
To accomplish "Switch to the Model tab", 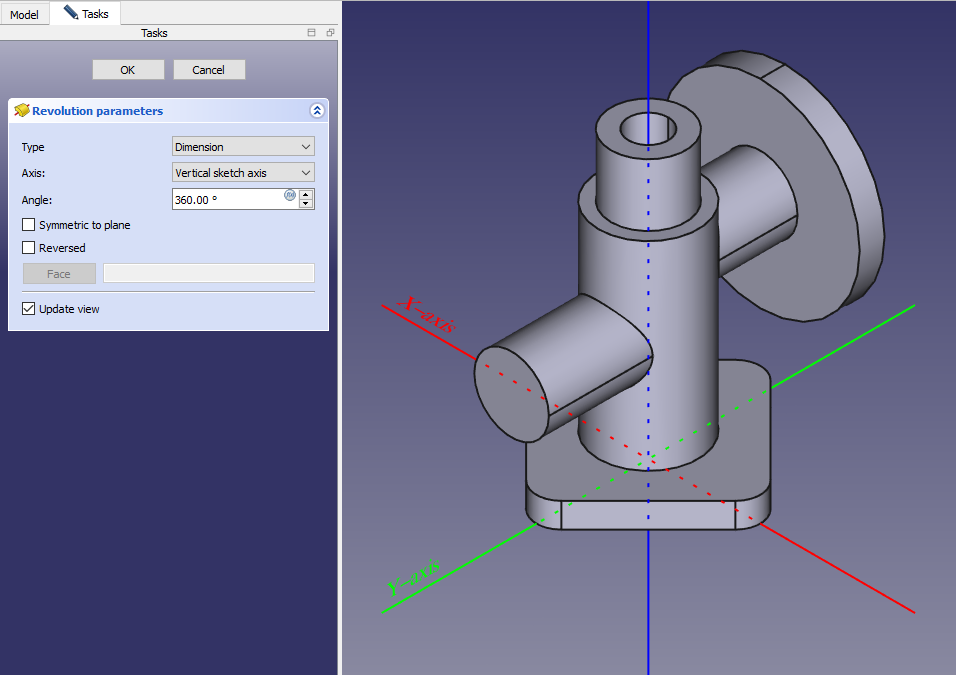I will click(24, 15).
